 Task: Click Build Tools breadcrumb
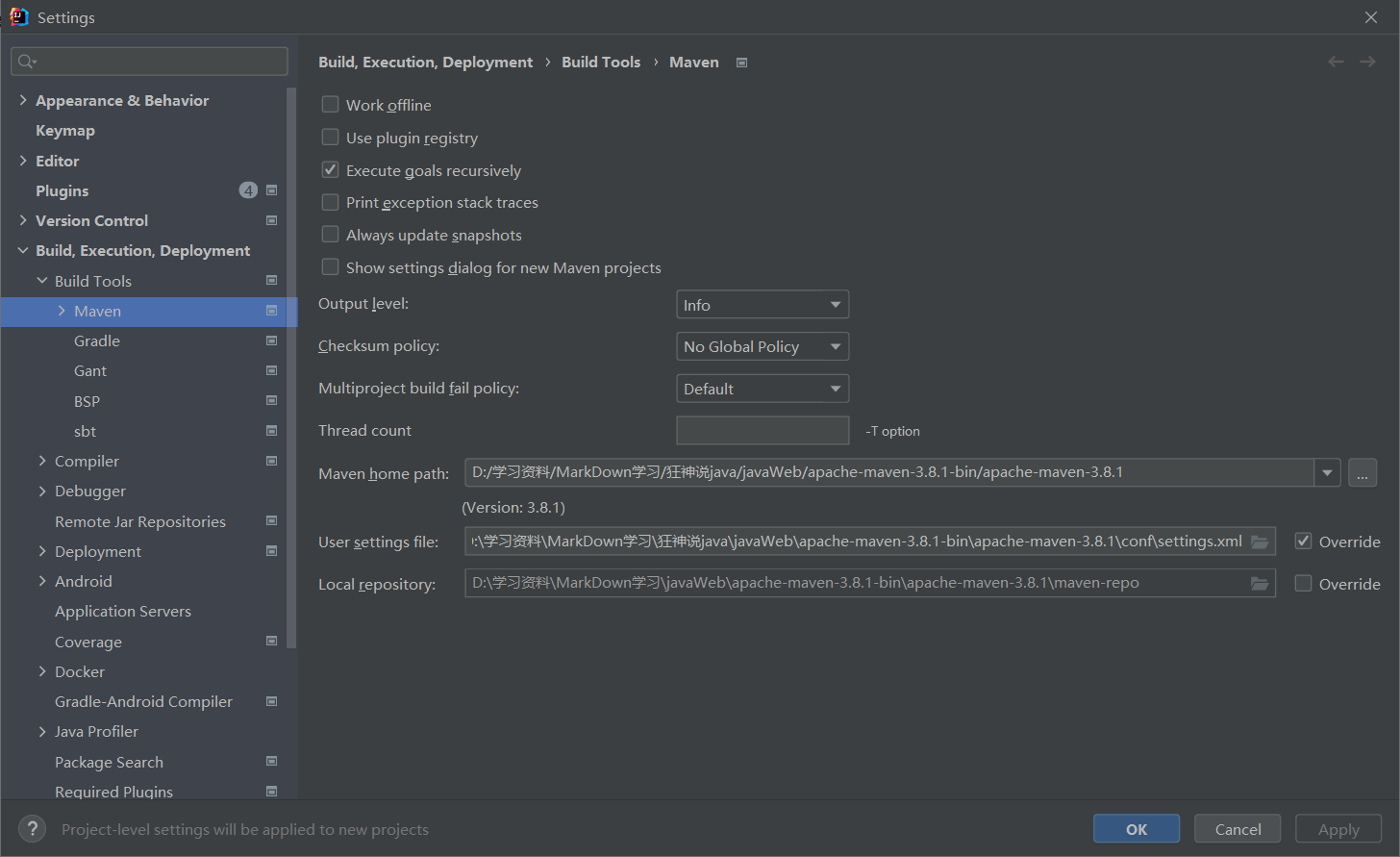coord(601,62)
